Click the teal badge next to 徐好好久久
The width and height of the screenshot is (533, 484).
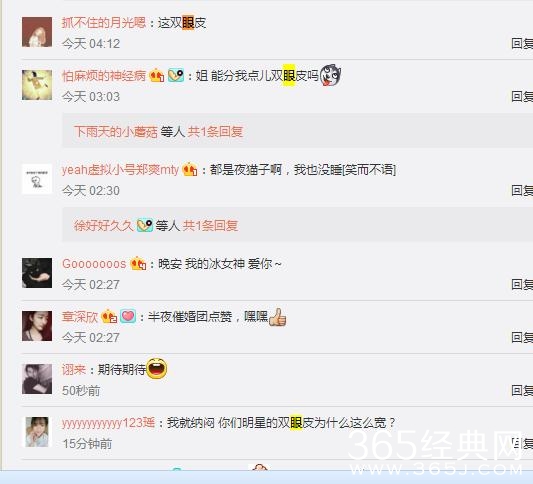[x=145, y=225]
